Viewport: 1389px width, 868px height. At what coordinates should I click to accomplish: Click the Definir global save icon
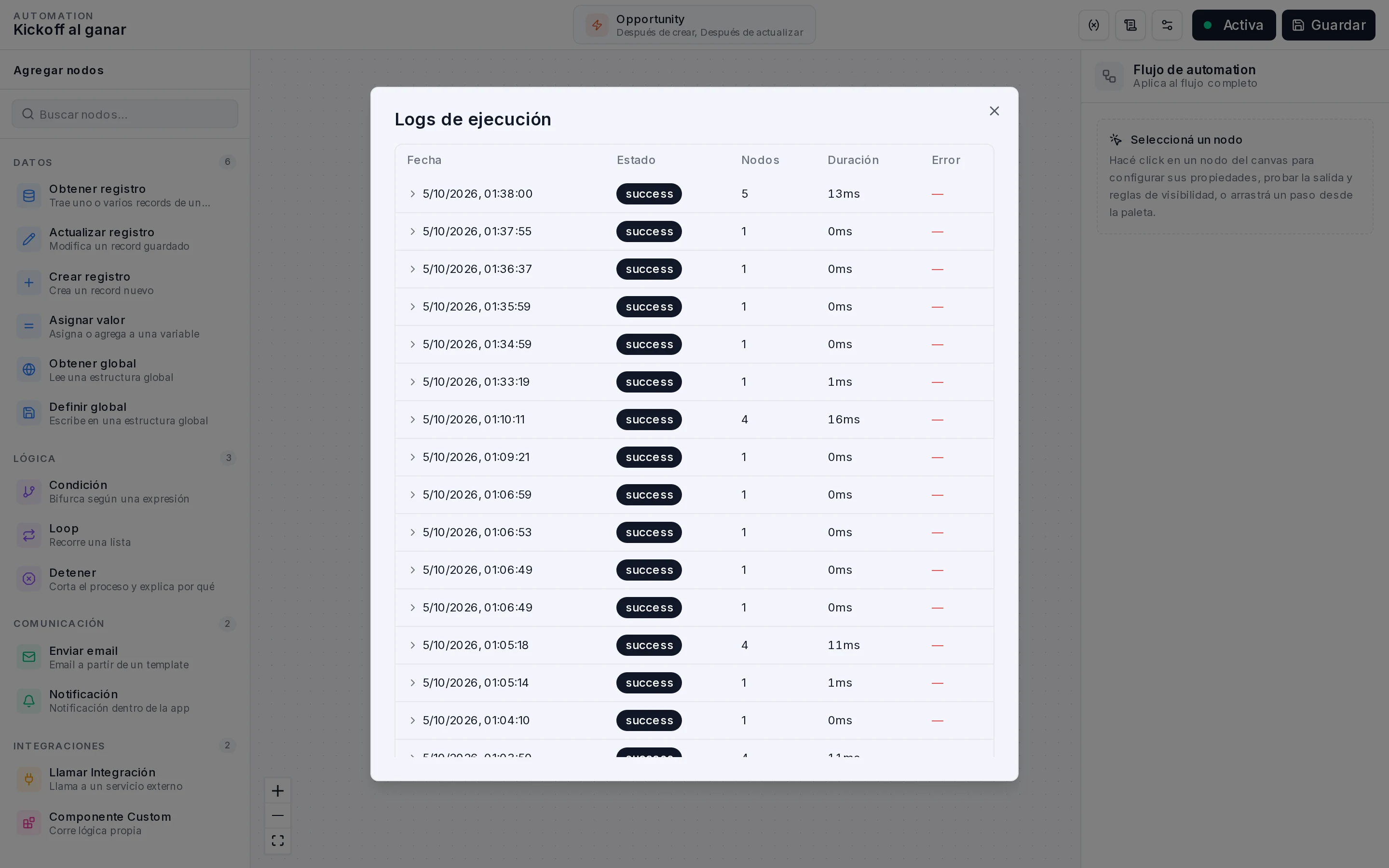29,413
